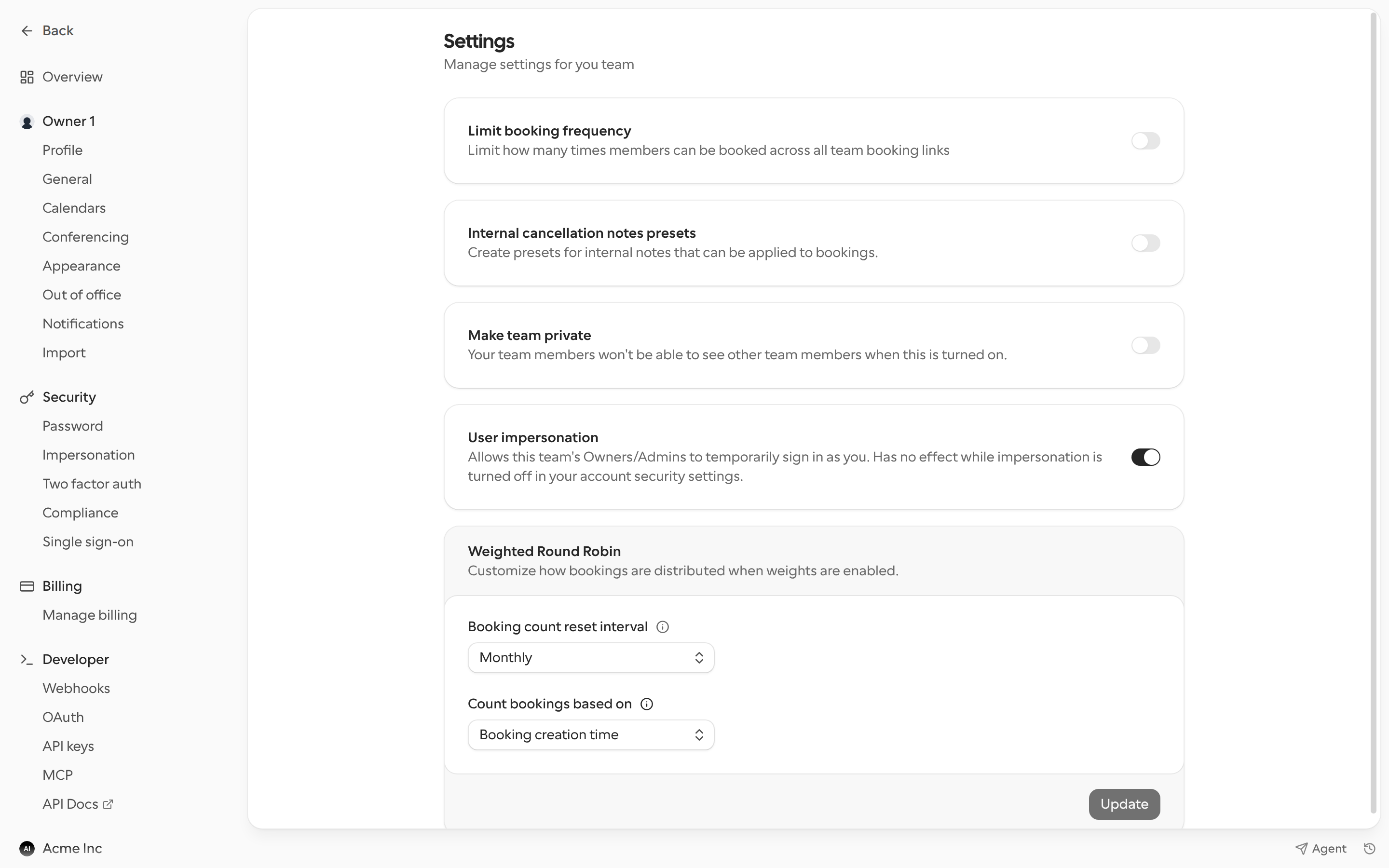The height and width of the screenshot is (868, 1389).
Task: Open Profile settings page
Action: coord(63,150)
